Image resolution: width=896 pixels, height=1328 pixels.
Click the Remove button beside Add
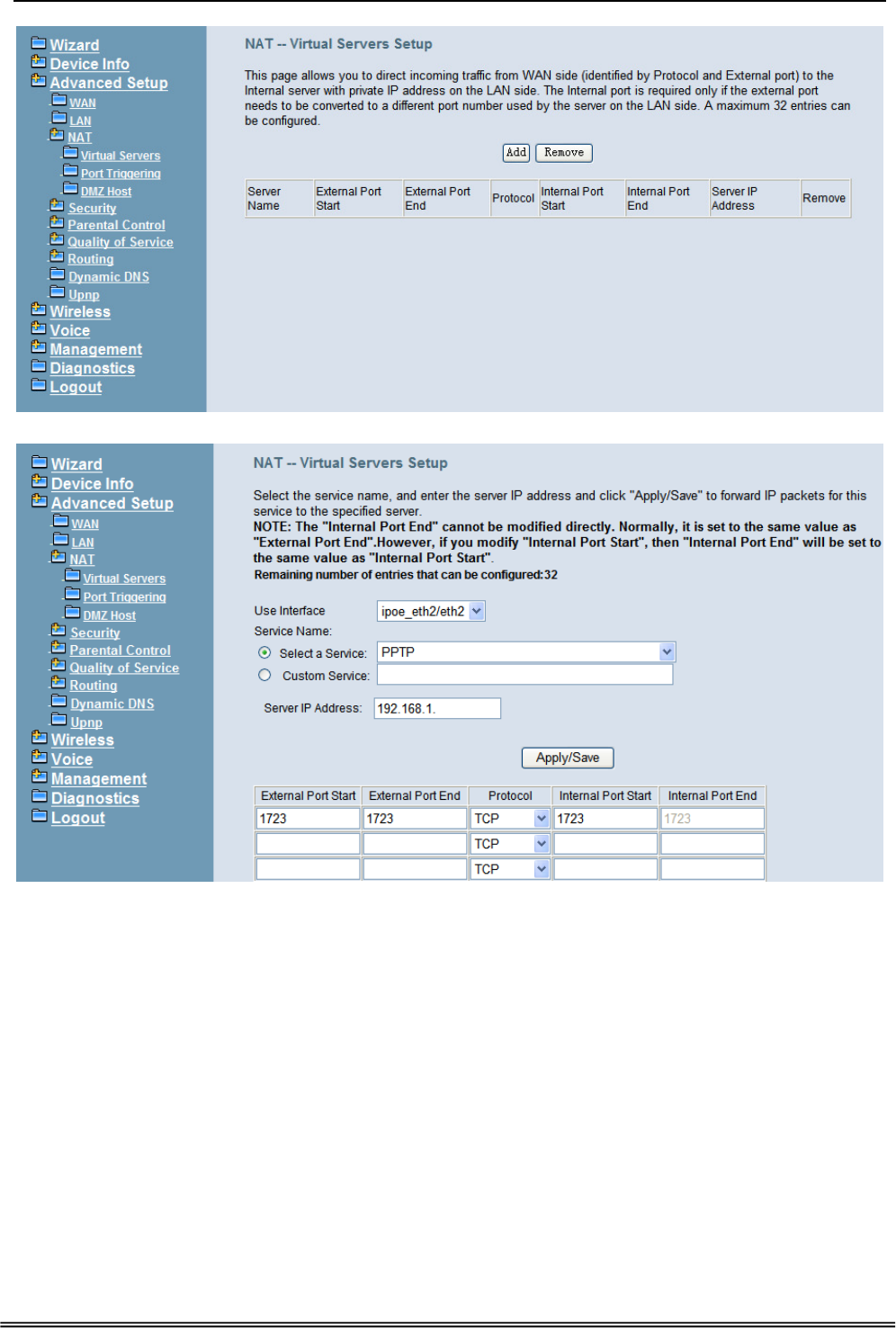pos(564,153)
